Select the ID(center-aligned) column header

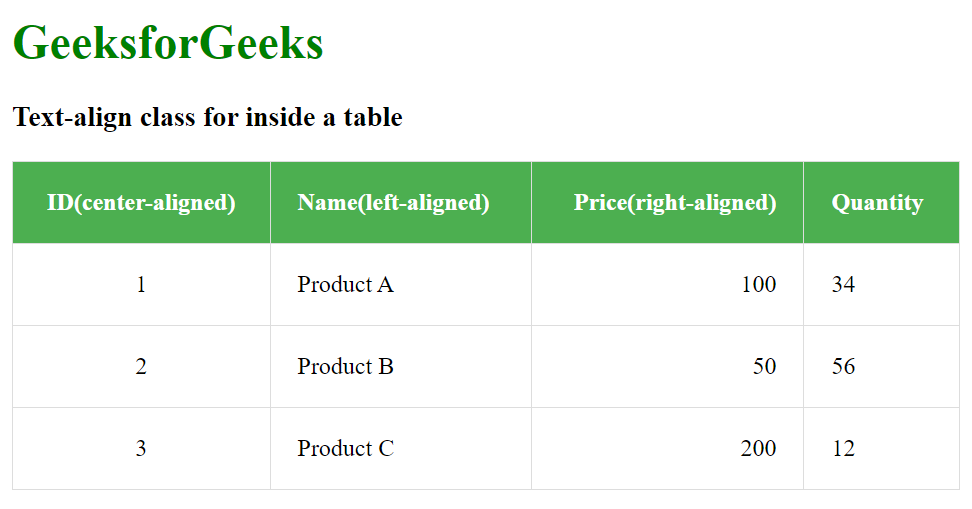pyautogui.click(x=141, y=203)
